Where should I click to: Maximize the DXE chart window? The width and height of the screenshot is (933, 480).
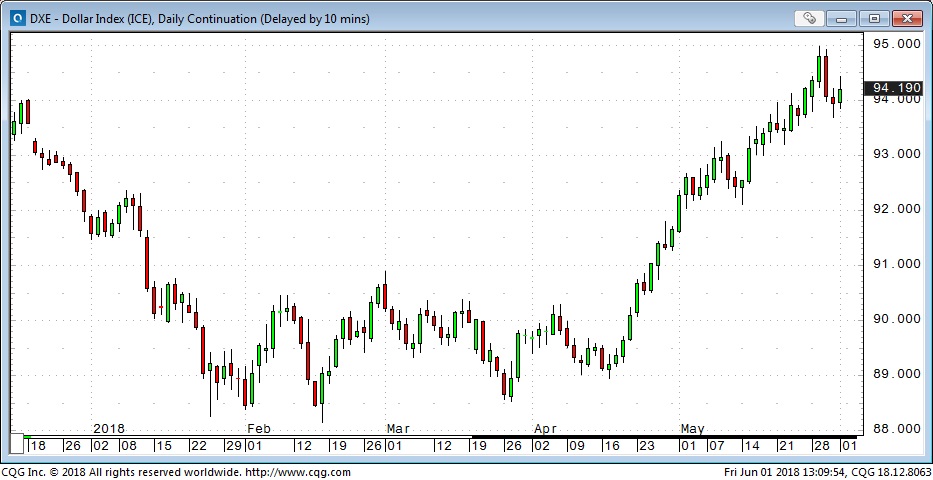click(874, 18)
